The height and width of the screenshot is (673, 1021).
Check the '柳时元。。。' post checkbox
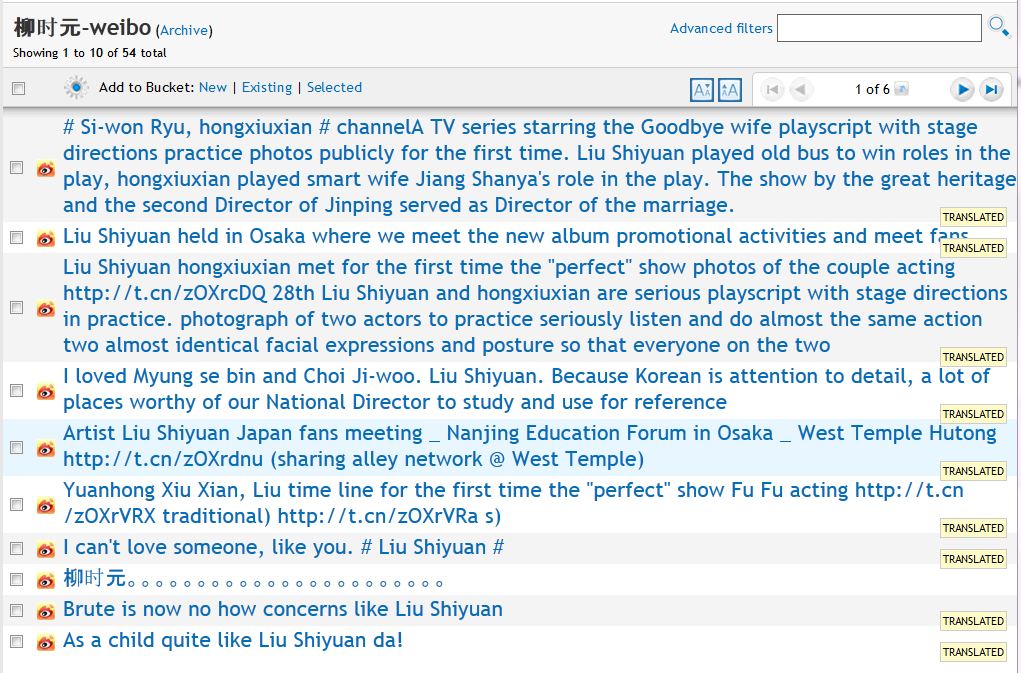(17, 579)
